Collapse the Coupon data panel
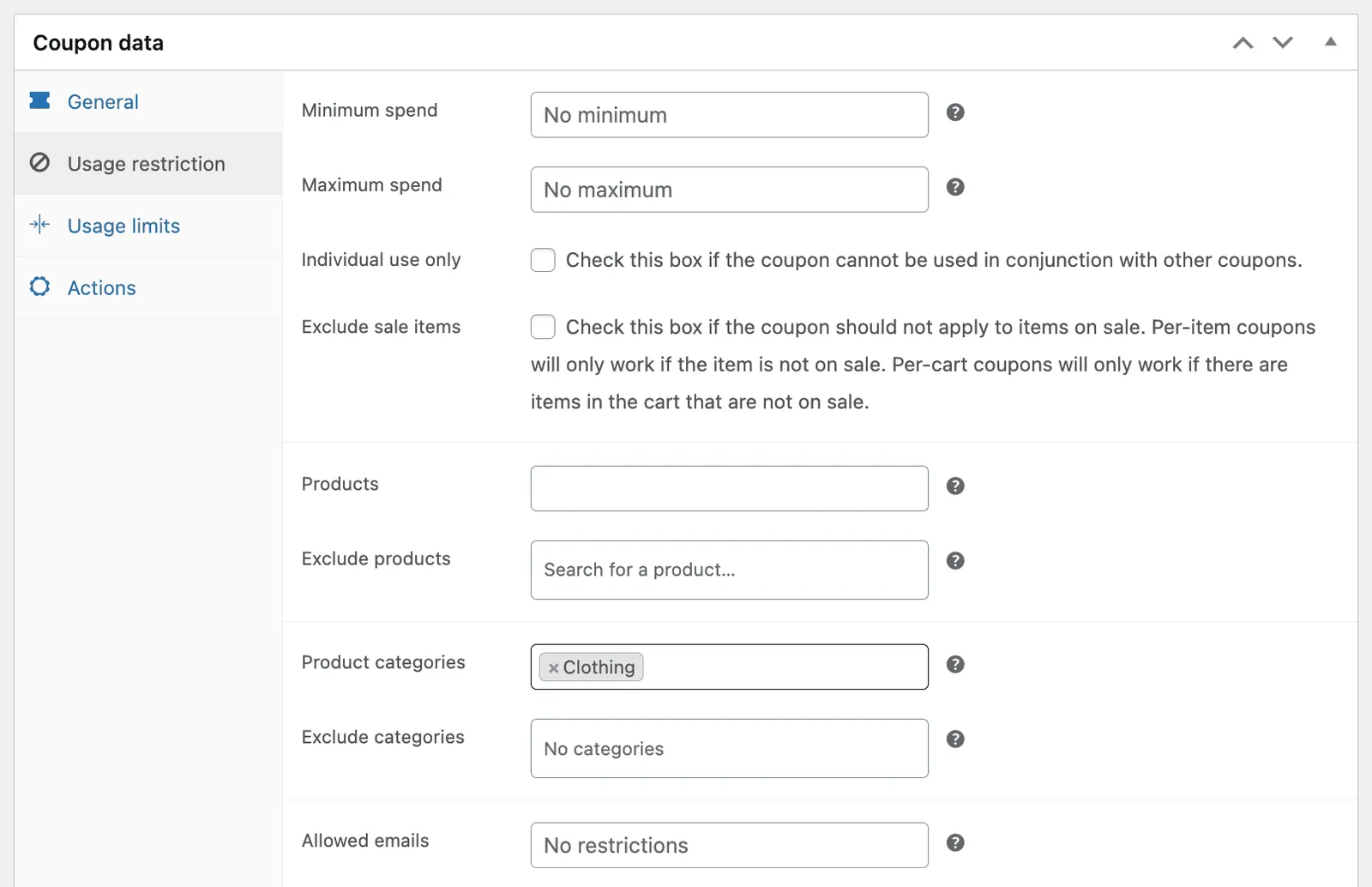Viewport: 1372px width, 887px height. tap(1331, 41)
